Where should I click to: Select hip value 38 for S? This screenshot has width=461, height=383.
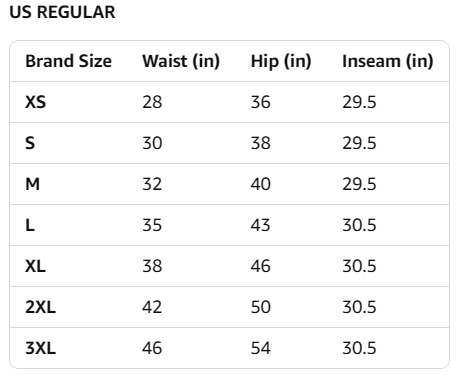(x=260, y=143)
